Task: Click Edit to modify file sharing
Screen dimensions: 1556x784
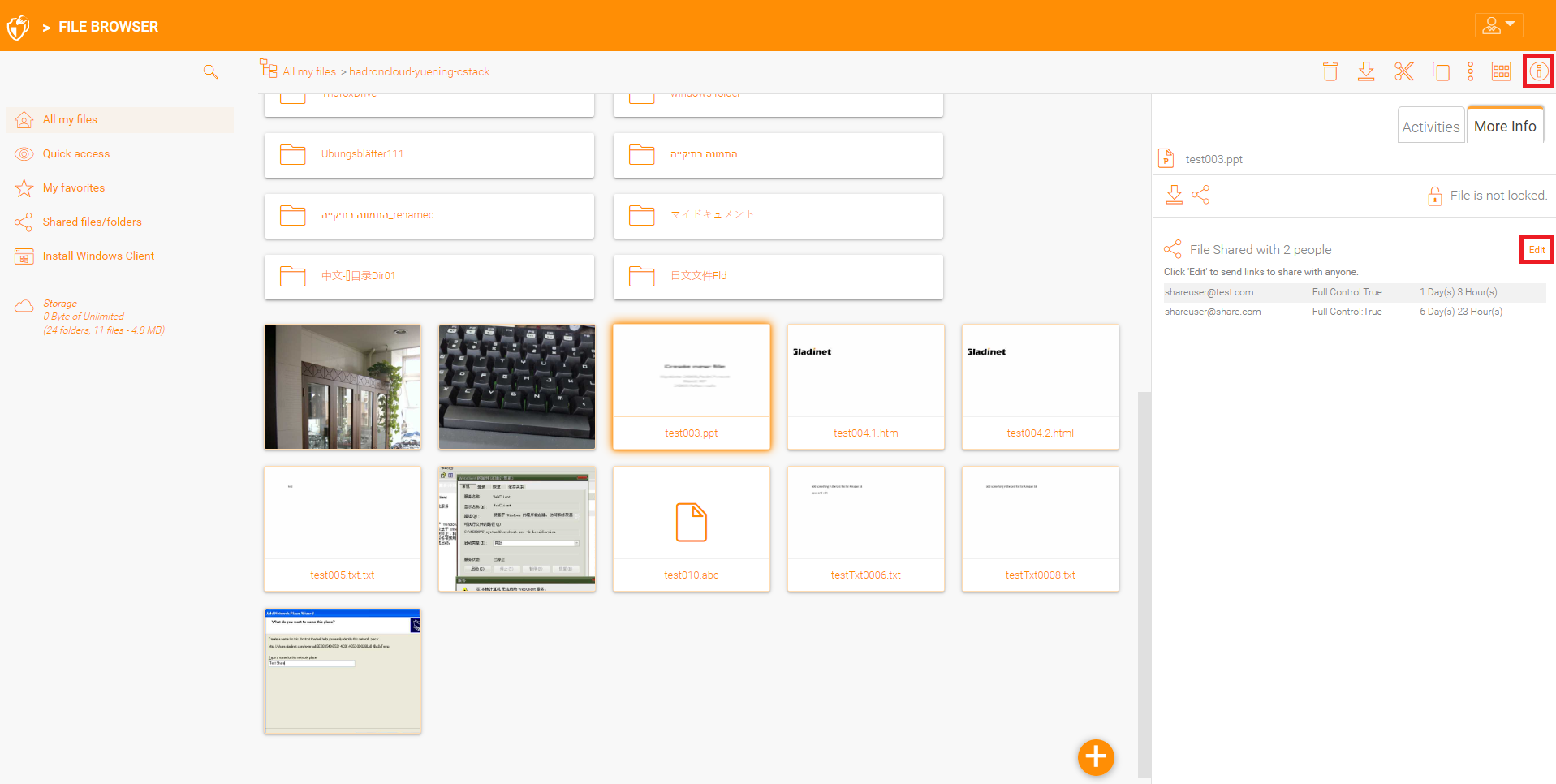Action: pyautogui.click(x=1537, y=250)
